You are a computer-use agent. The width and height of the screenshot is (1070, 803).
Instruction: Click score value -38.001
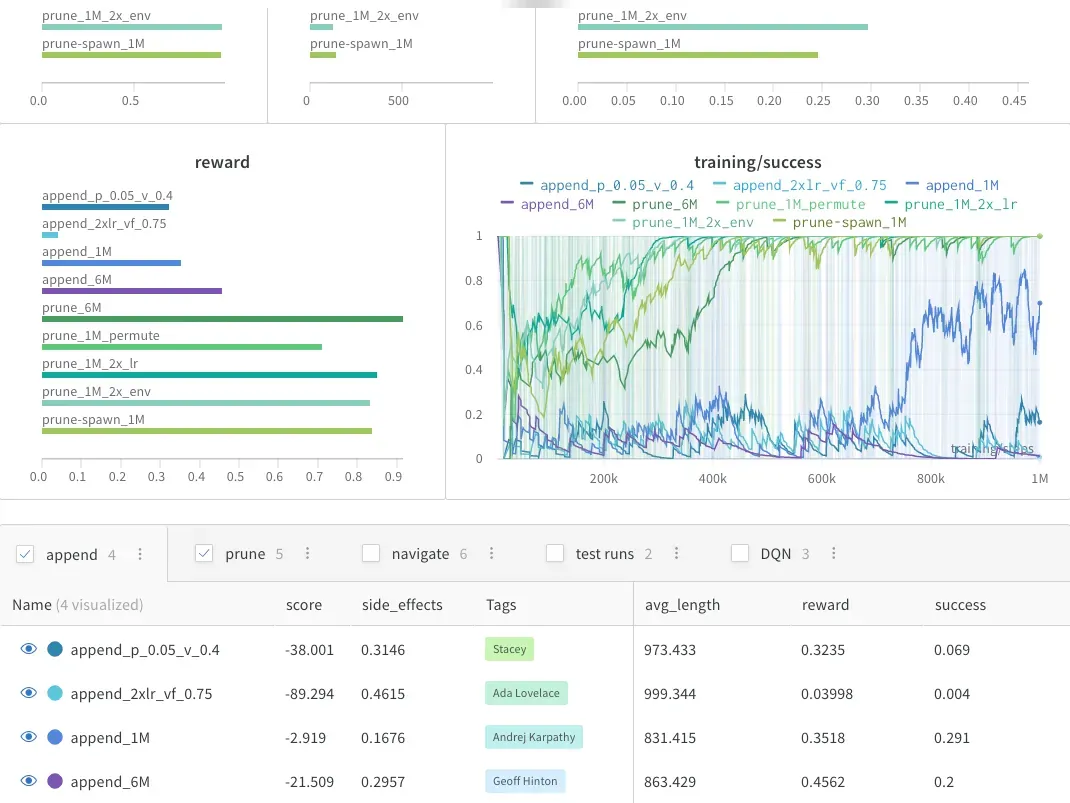(309, 649)
